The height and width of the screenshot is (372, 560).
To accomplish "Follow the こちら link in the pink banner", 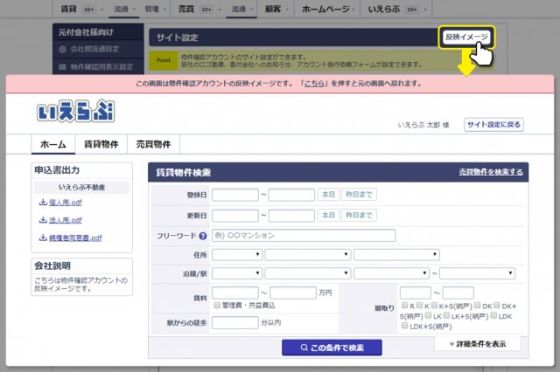I will point(314,84).
